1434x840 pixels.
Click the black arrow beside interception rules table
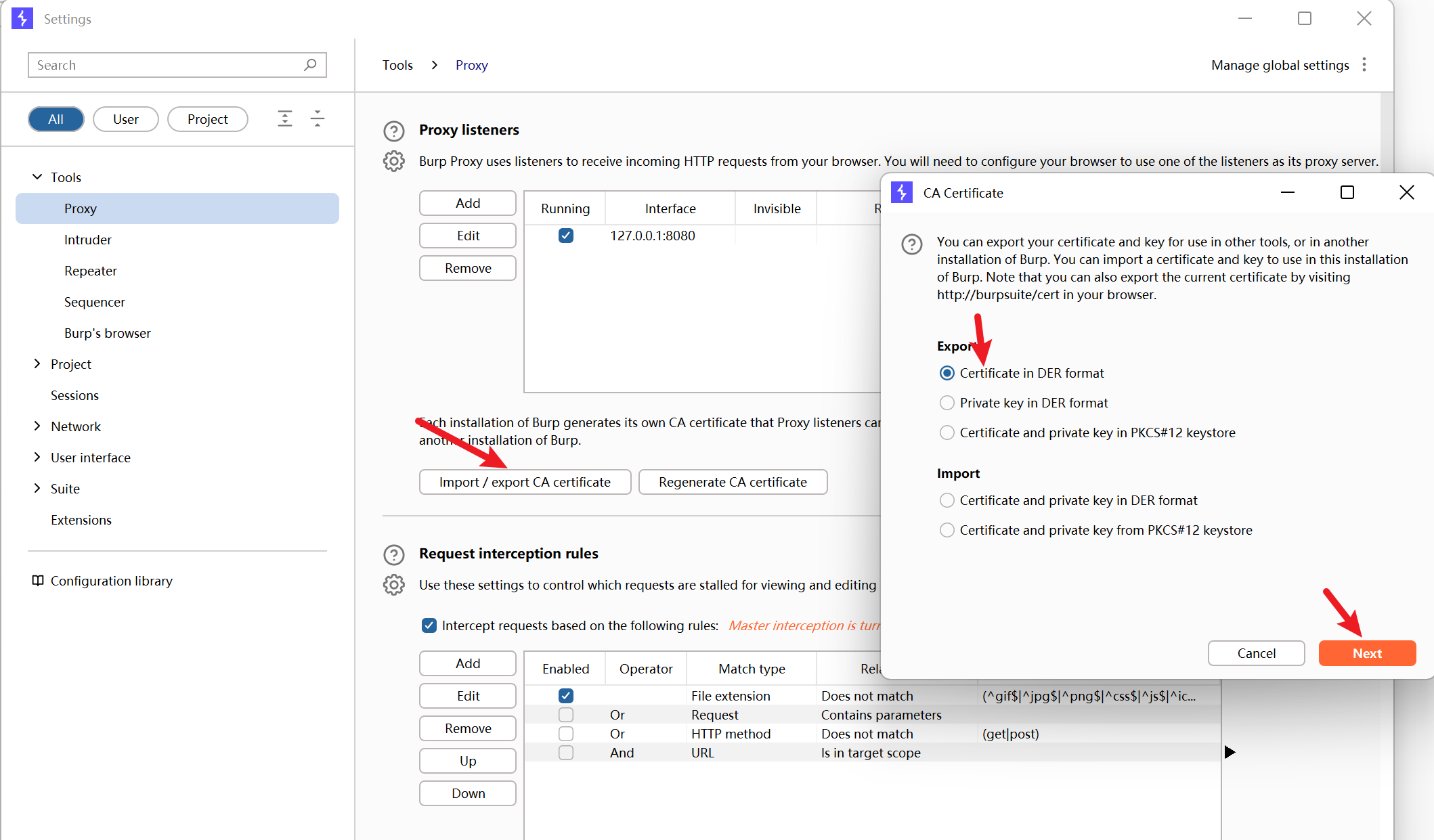1230,752
